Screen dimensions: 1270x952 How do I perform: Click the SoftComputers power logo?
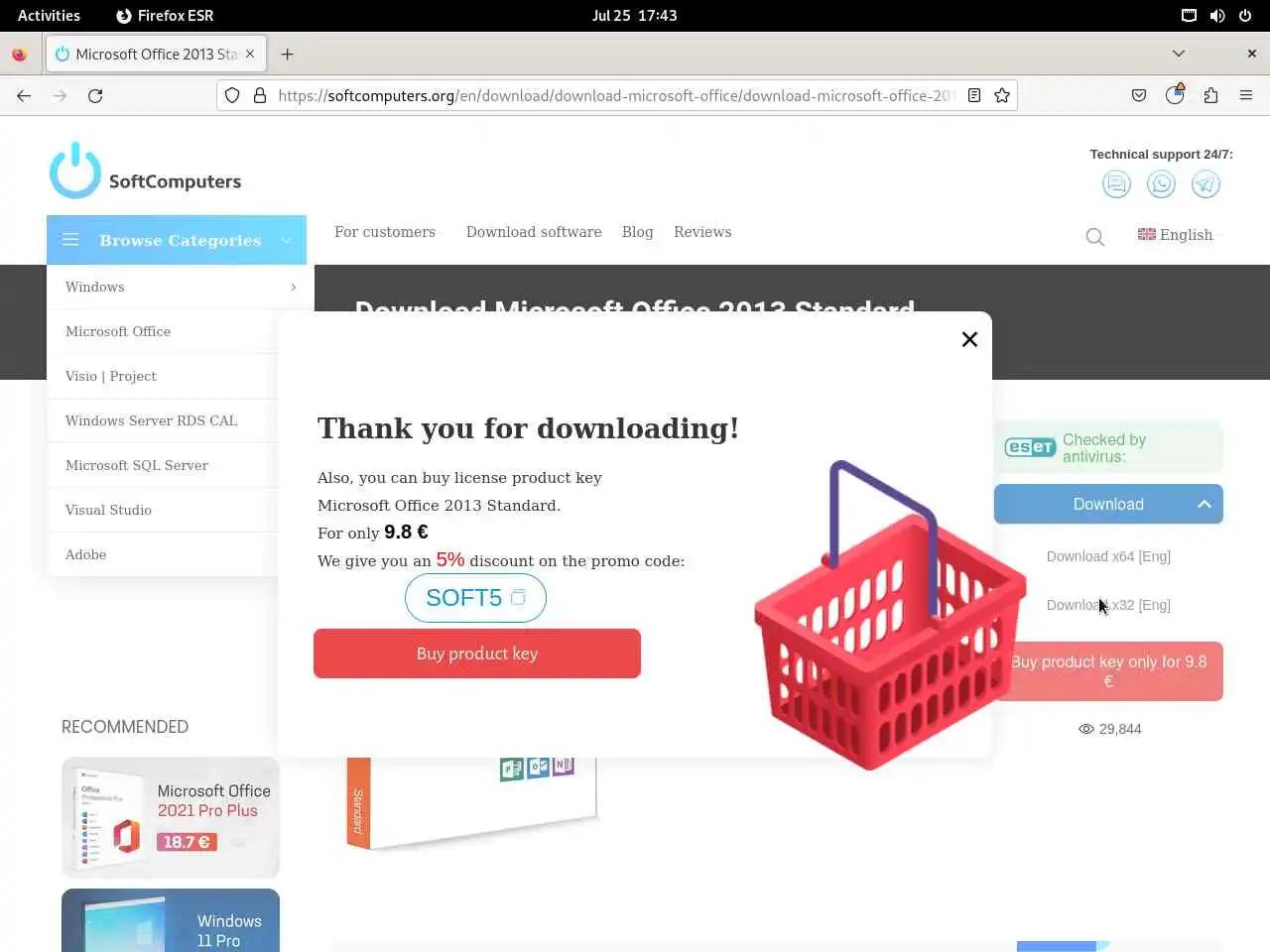75,171
